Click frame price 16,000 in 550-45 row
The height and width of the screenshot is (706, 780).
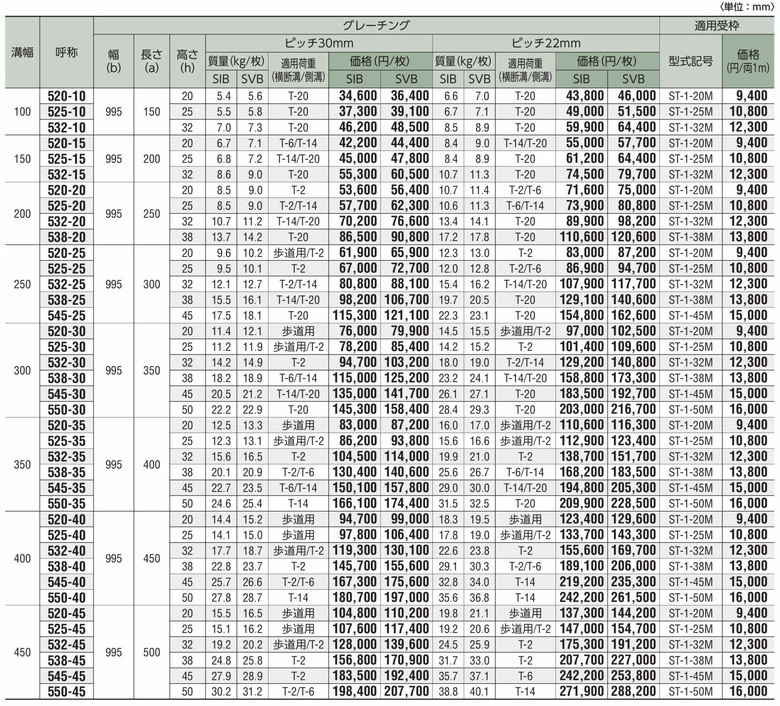click(749, 692)
